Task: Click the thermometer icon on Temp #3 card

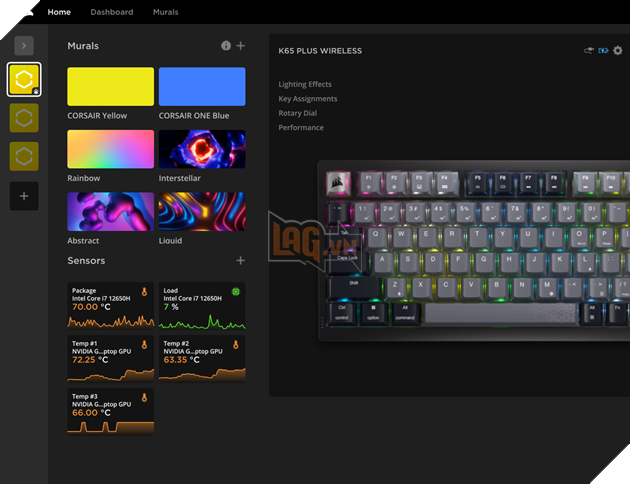Action: click(x=144, y=398)
